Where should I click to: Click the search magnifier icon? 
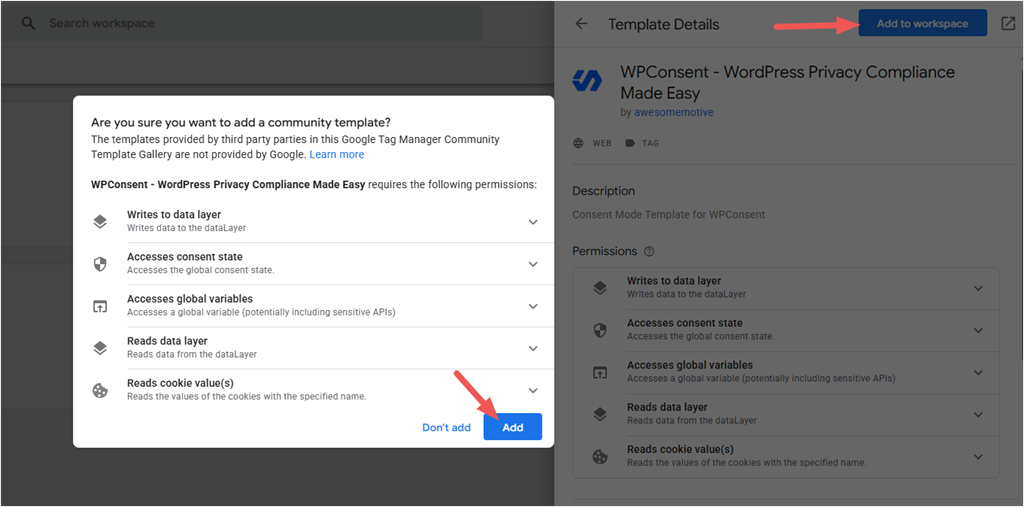pyautogui.click(x=28, y=24)
